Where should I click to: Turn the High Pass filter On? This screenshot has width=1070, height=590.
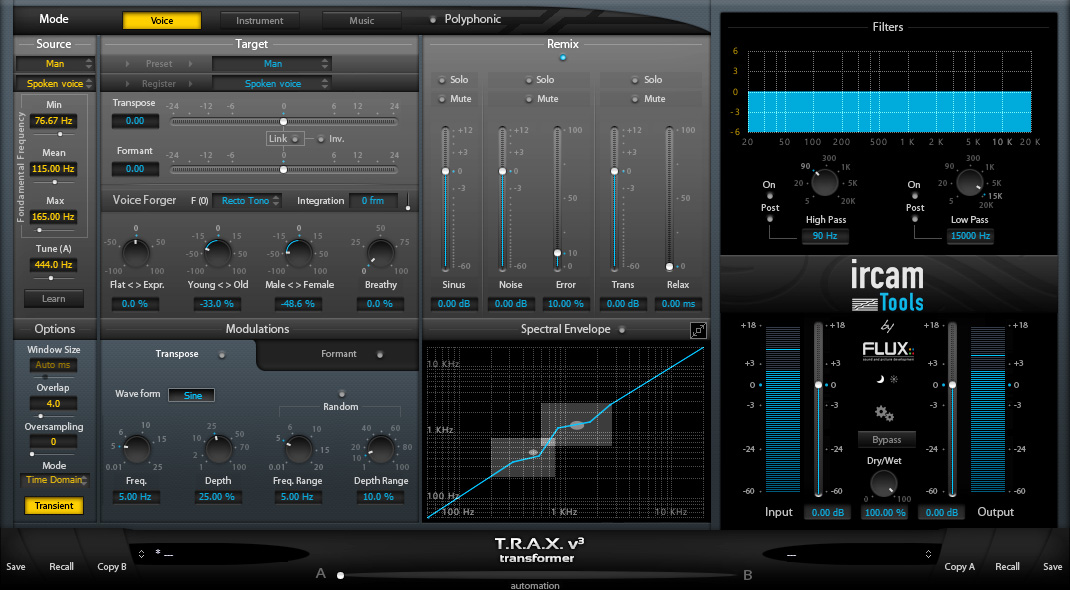(770, 196)
